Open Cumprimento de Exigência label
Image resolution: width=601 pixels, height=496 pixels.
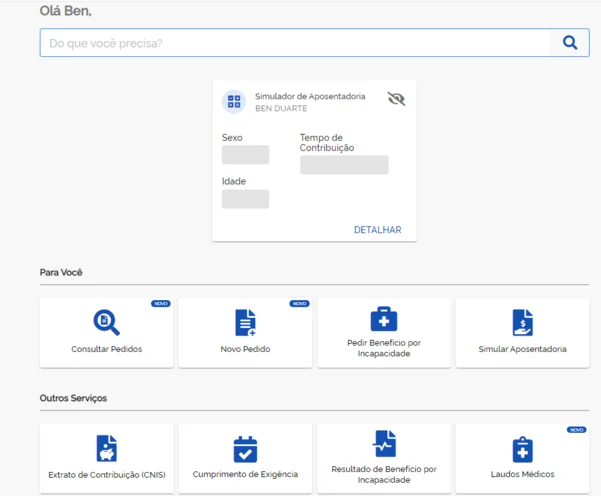[x=245, y=474]
